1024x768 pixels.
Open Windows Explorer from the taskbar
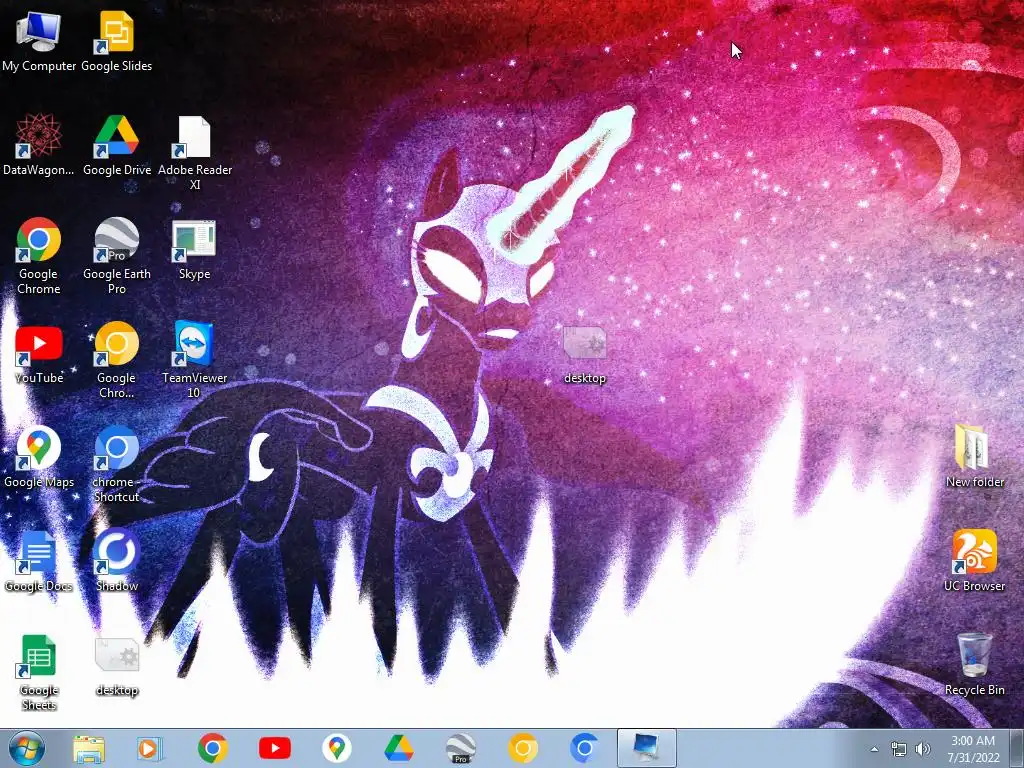click(x=89, y=748)
